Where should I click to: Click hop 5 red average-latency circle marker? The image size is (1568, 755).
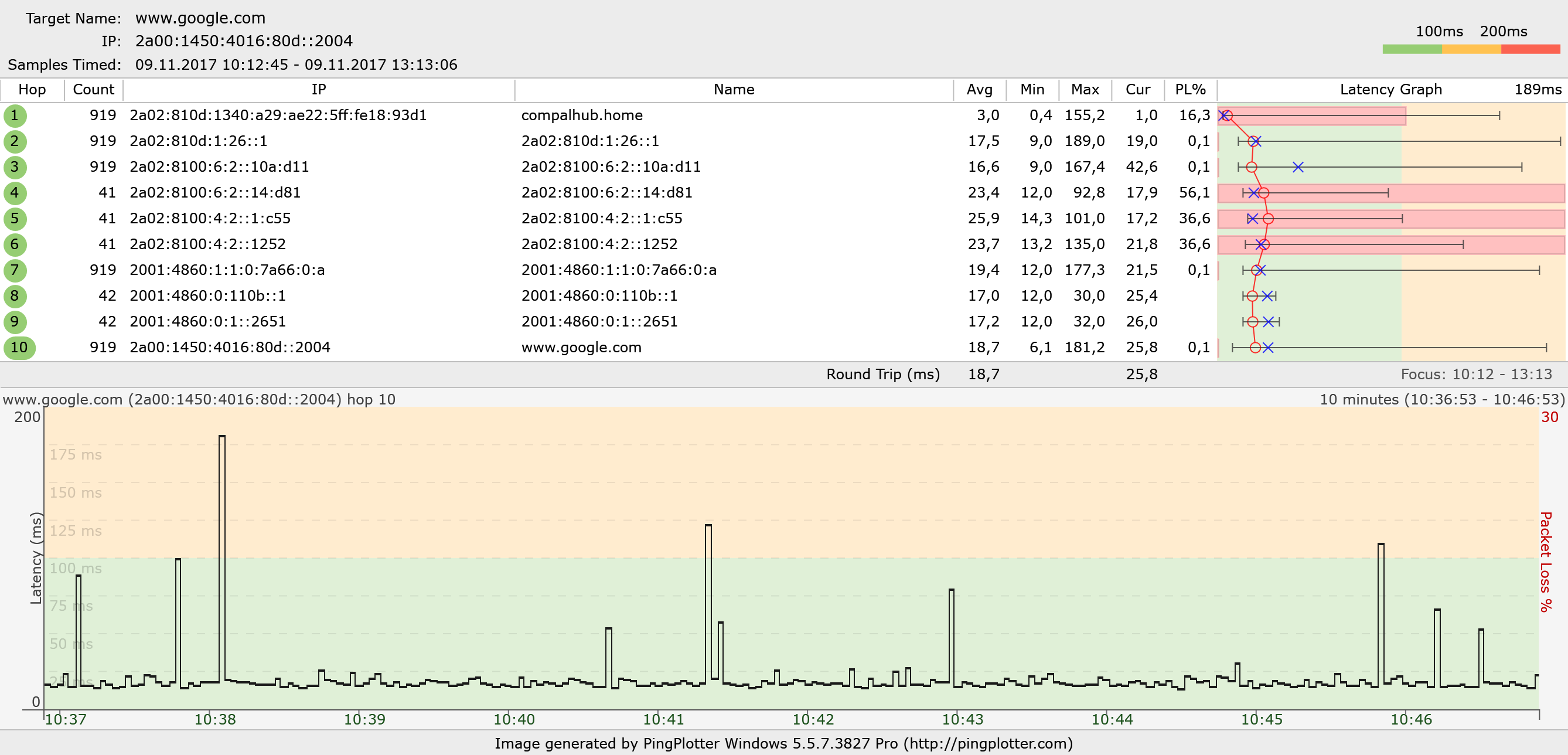(1268, 219)
